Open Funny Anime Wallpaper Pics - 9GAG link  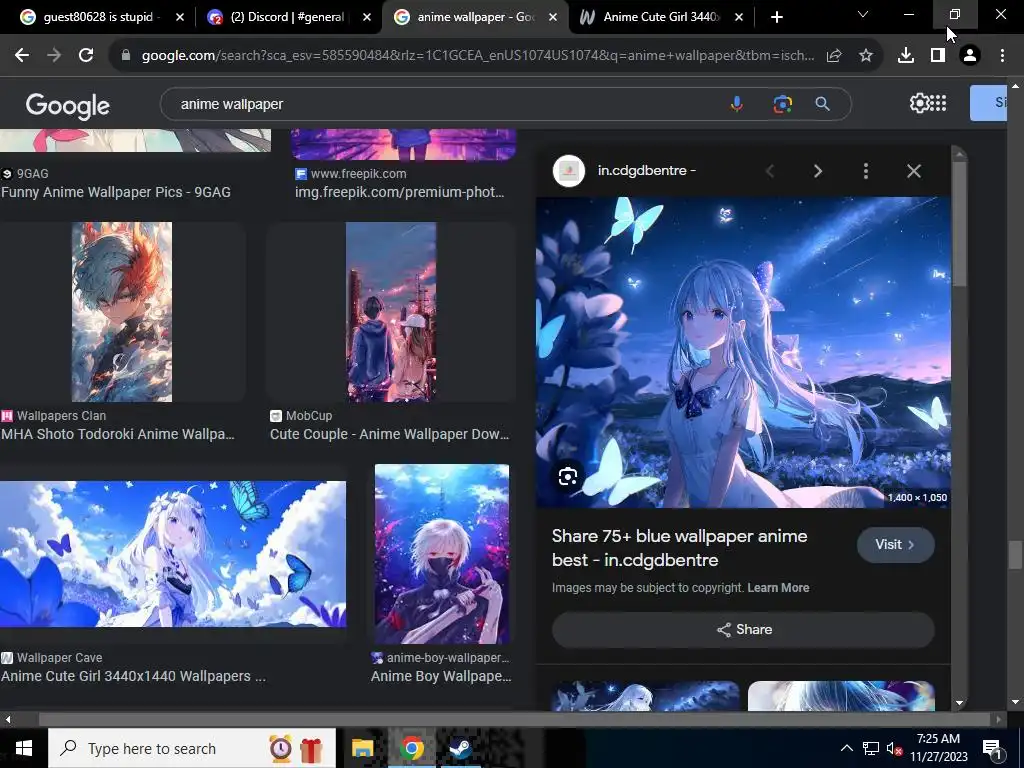[x=116, y=192]
